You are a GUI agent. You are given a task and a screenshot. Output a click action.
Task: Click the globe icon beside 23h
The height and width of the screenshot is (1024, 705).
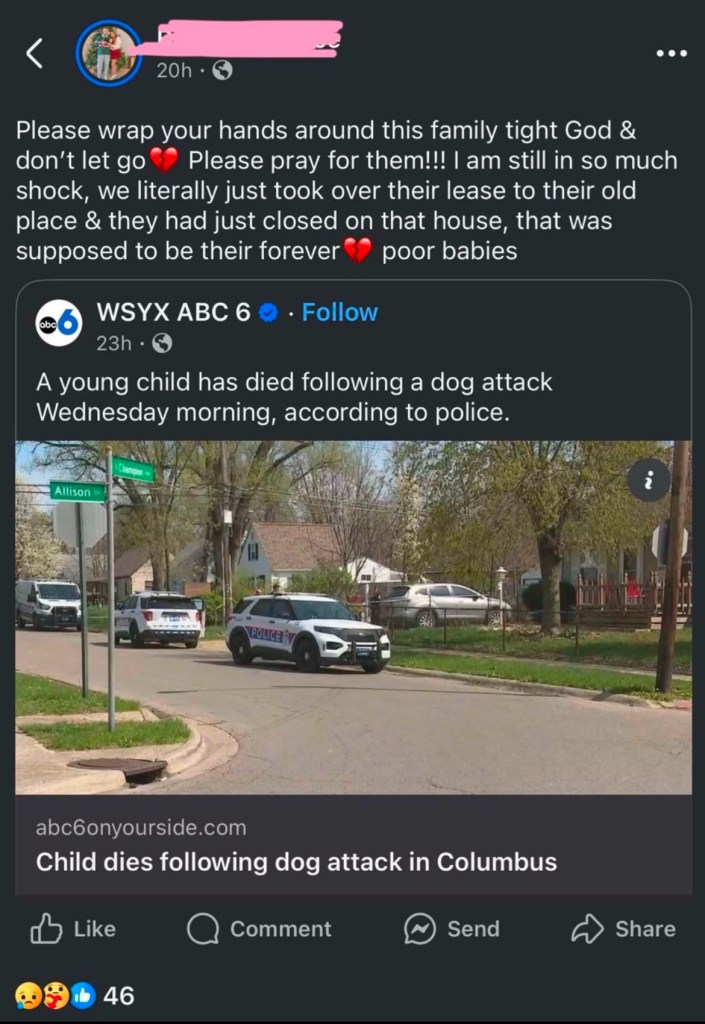click(162, 343)
